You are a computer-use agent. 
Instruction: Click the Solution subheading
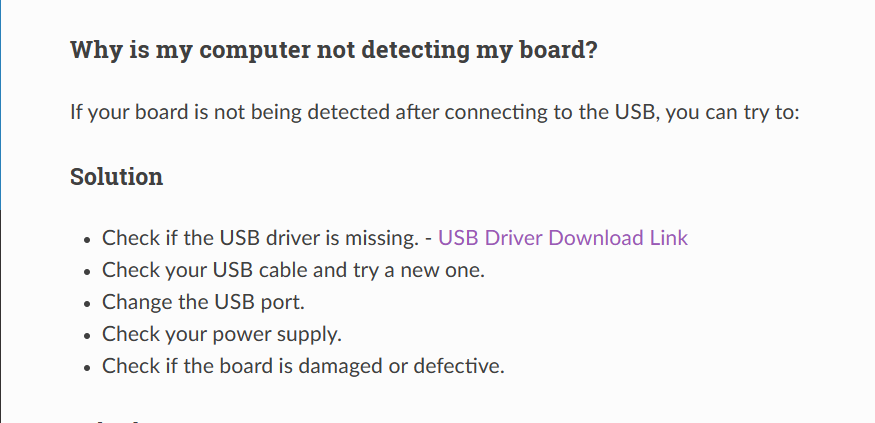[x=117, y=177]
